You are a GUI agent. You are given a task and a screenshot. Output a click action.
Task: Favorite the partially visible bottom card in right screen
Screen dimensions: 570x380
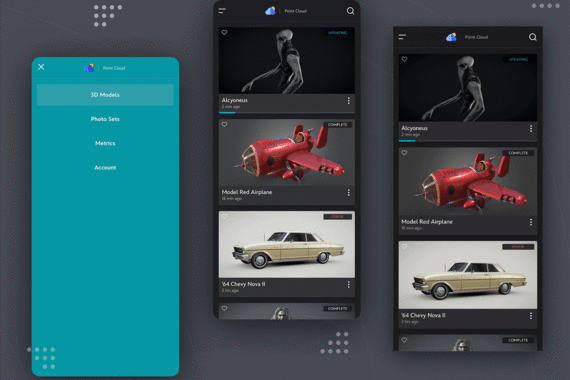click(x=404, y=340)
